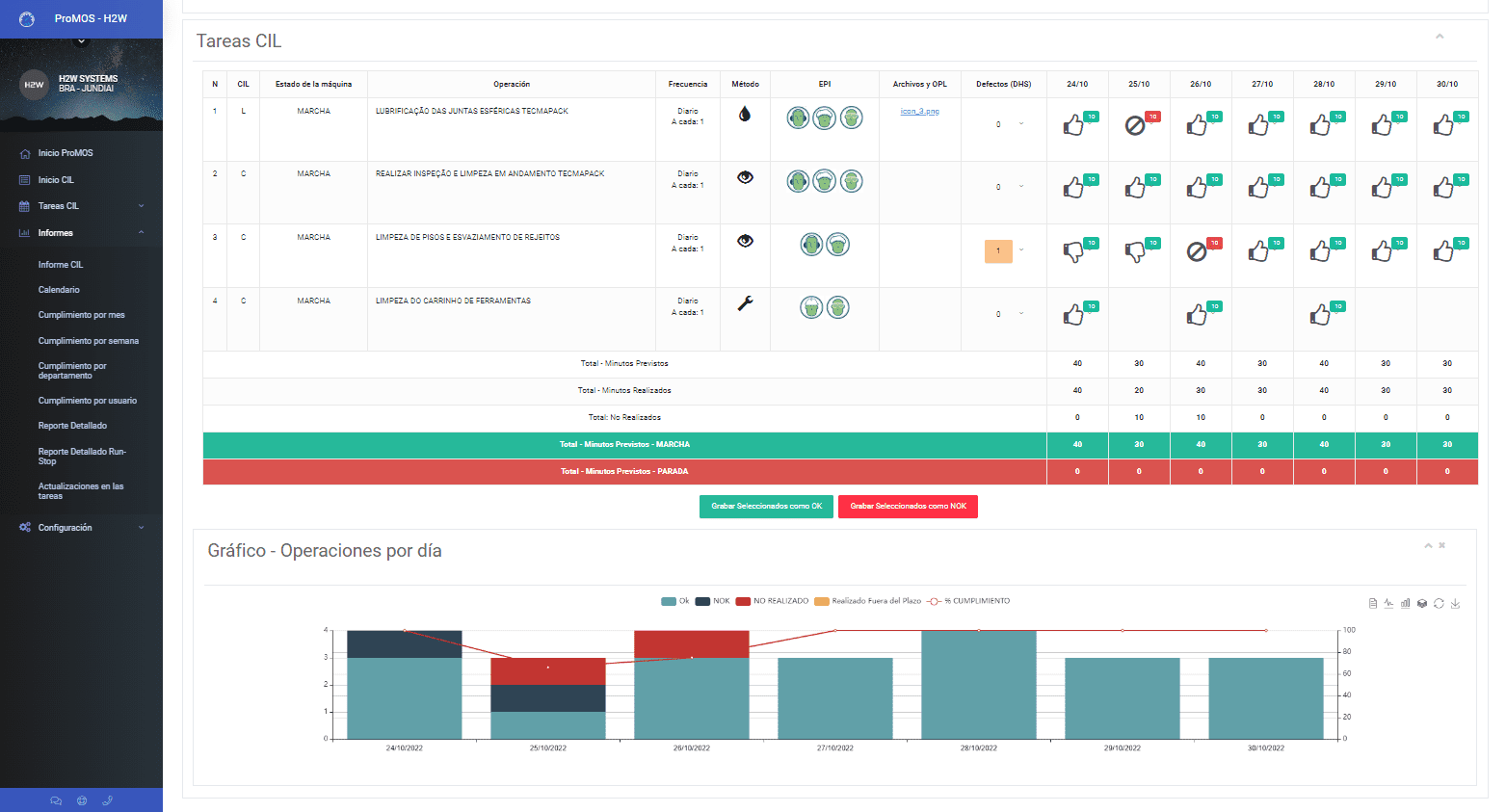Image resolution: width=1506 pixels, height=812 pixels.
Task: Collapse the Gráfico panel chevron
Action: pyautogui.click(x=1428, y=545)
